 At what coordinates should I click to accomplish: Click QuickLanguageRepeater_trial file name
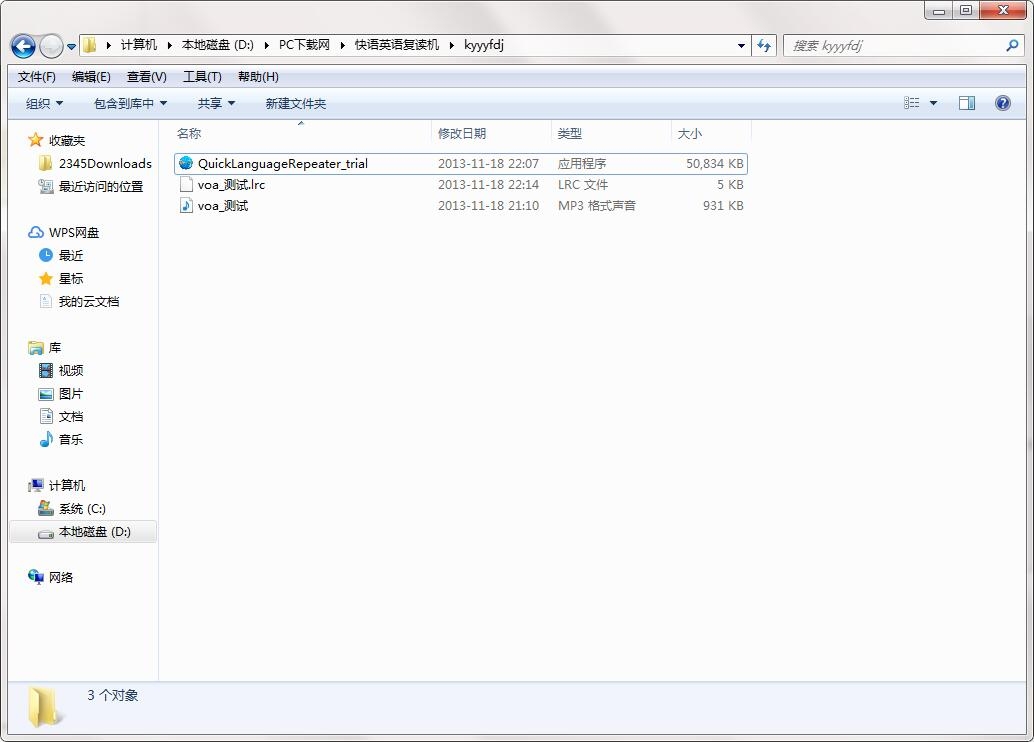[283, 164]
